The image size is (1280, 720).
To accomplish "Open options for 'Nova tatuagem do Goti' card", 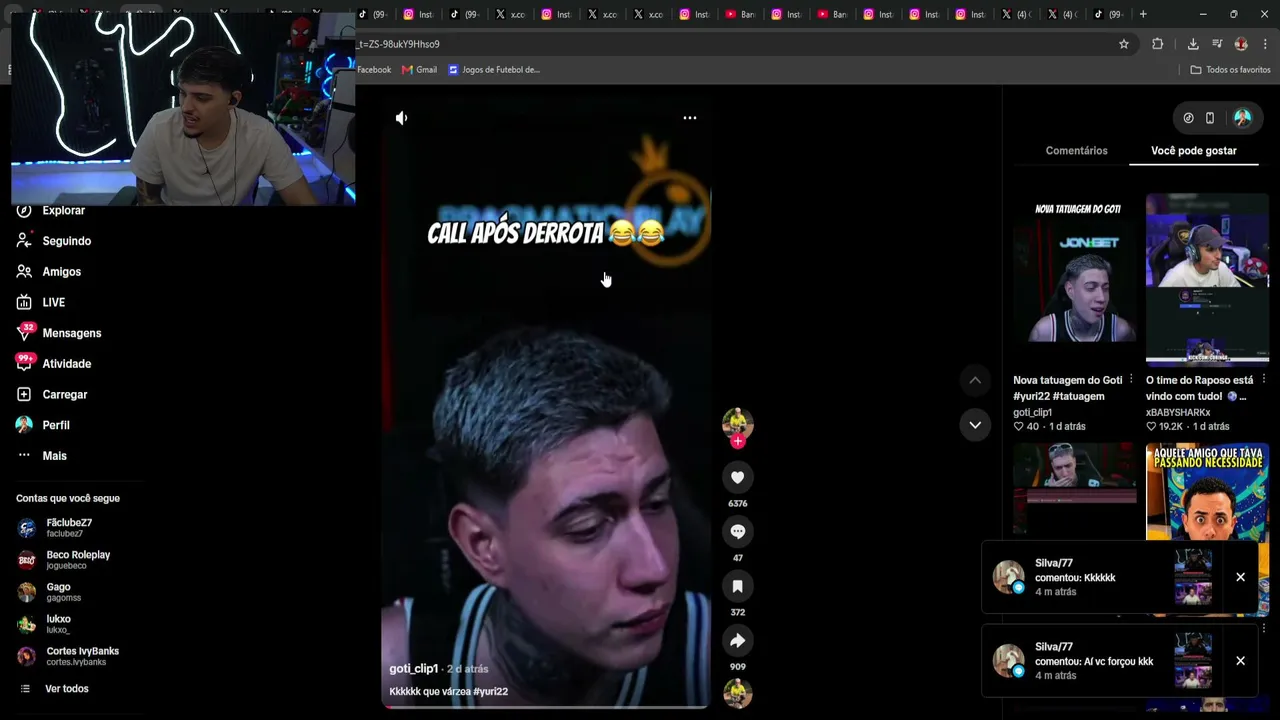I will (1131, 380).
